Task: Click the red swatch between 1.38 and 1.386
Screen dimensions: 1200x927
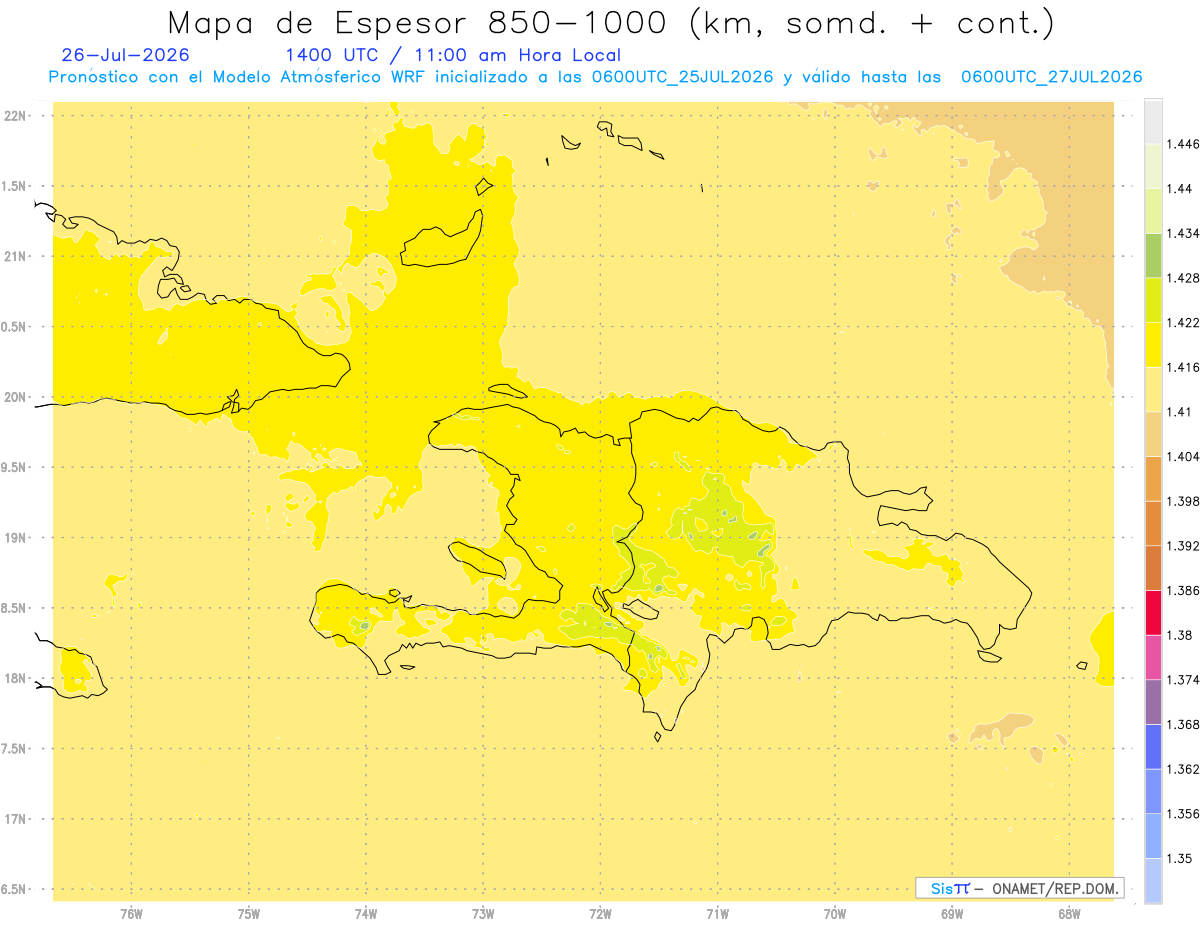Action: 1154,613
